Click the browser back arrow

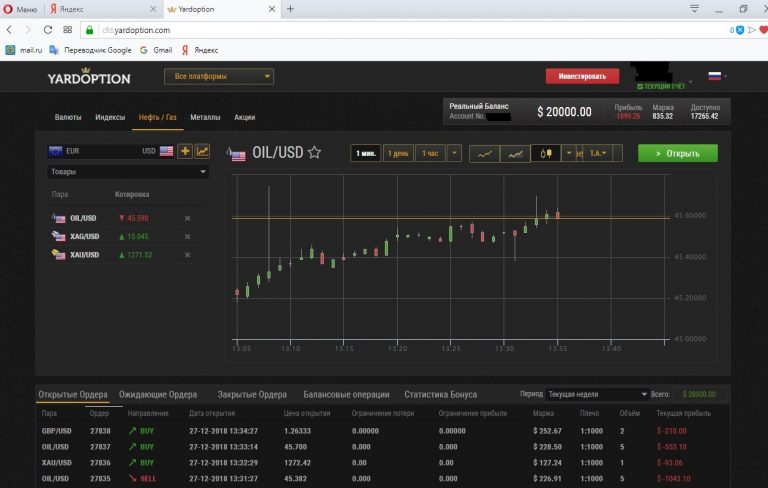point(9,30)
